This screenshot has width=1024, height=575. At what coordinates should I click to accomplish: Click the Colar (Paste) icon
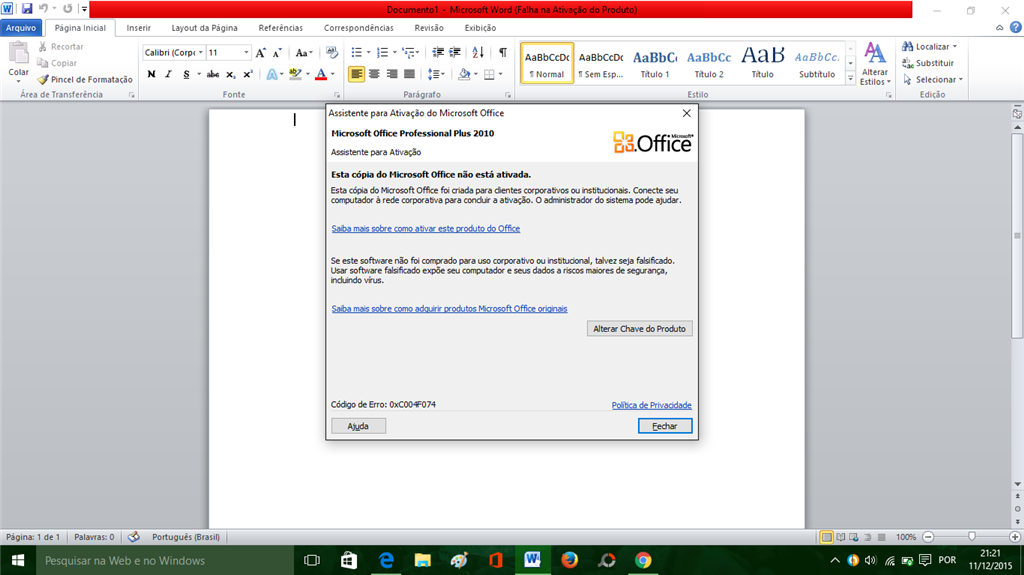coord(18,53)
